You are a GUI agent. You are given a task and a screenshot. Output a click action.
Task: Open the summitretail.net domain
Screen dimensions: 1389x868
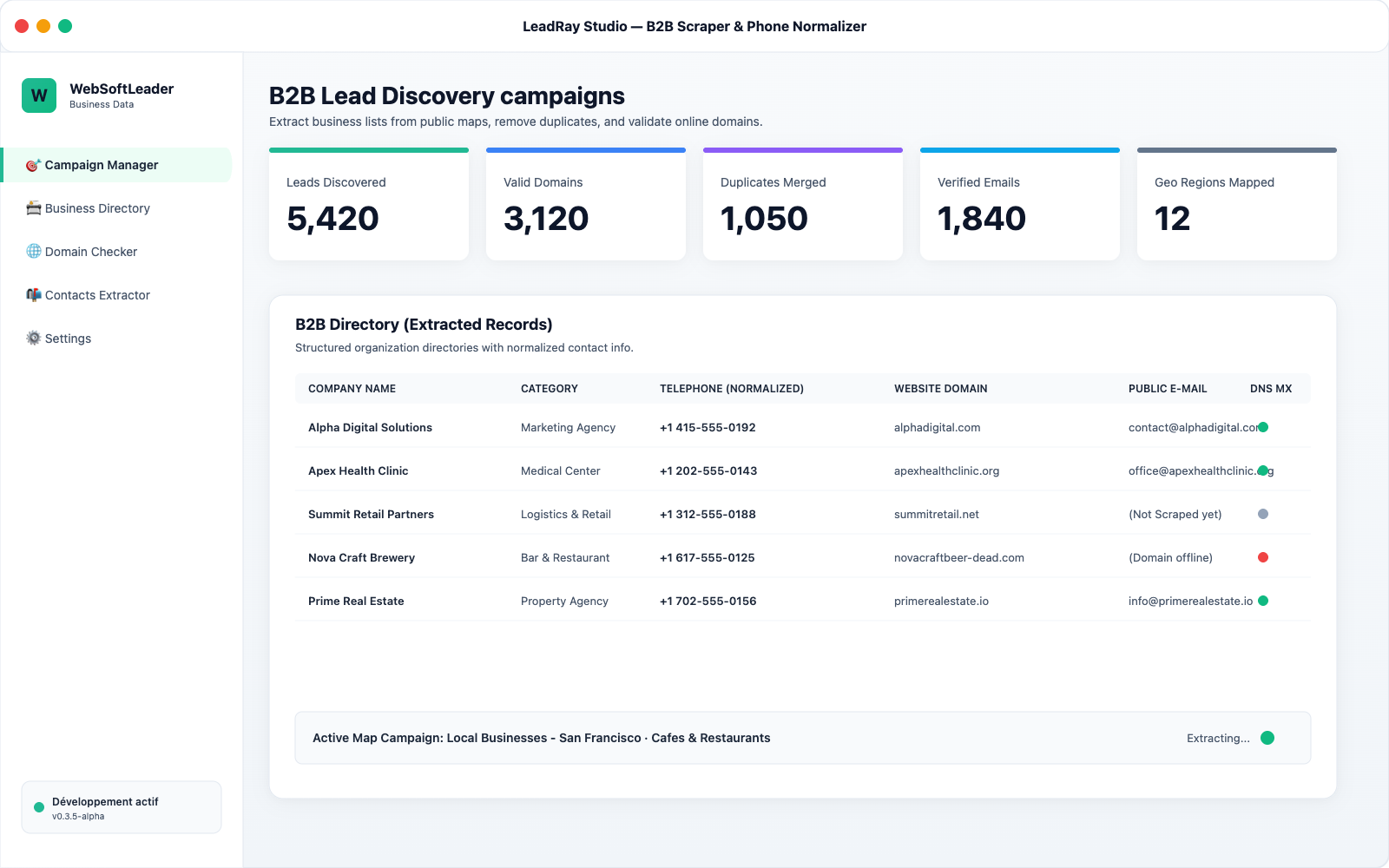937,514
